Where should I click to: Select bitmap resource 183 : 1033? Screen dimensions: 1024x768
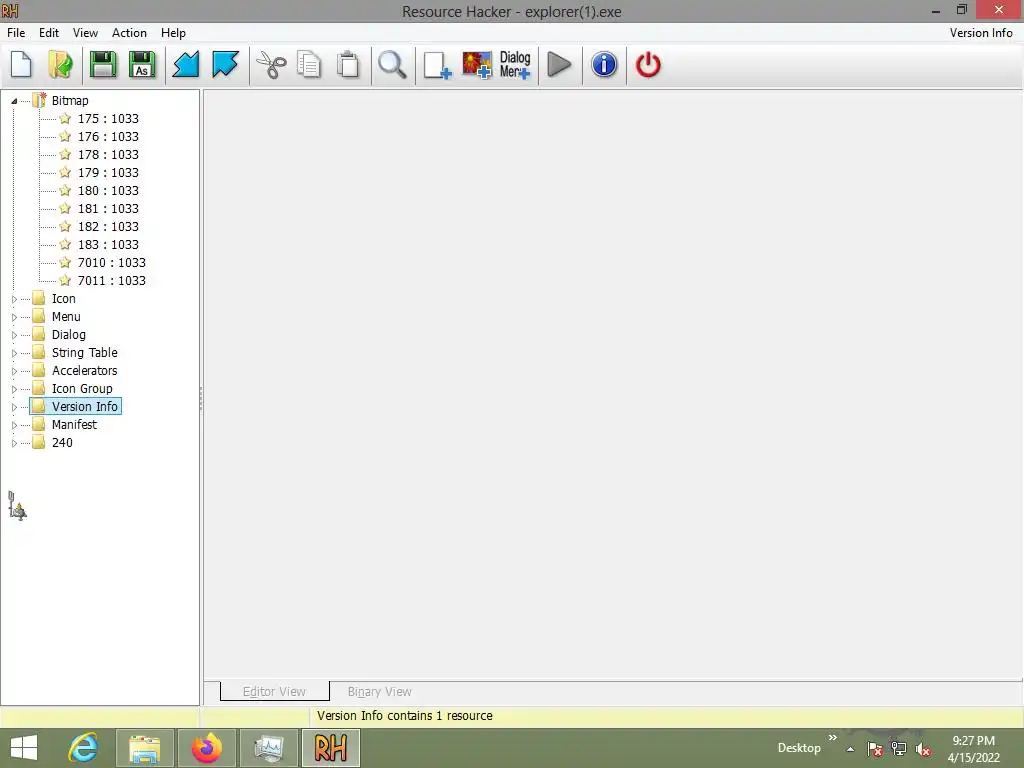[108, 244]
